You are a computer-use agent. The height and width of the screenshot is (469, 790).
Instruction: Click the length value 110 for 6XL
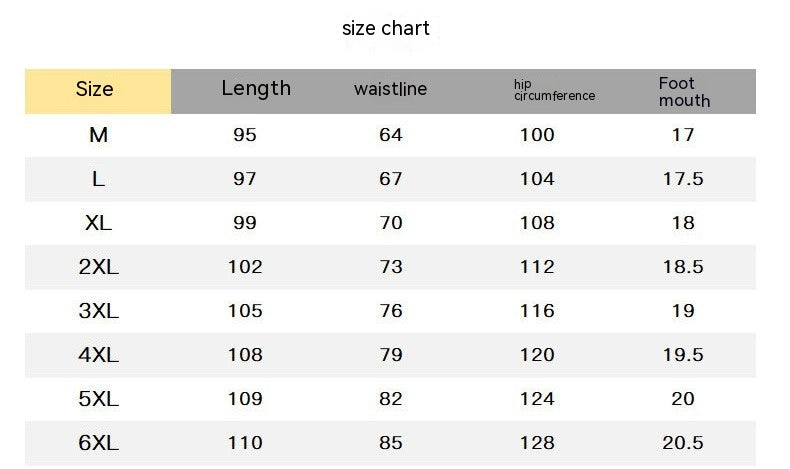click(x=245, y=443)
